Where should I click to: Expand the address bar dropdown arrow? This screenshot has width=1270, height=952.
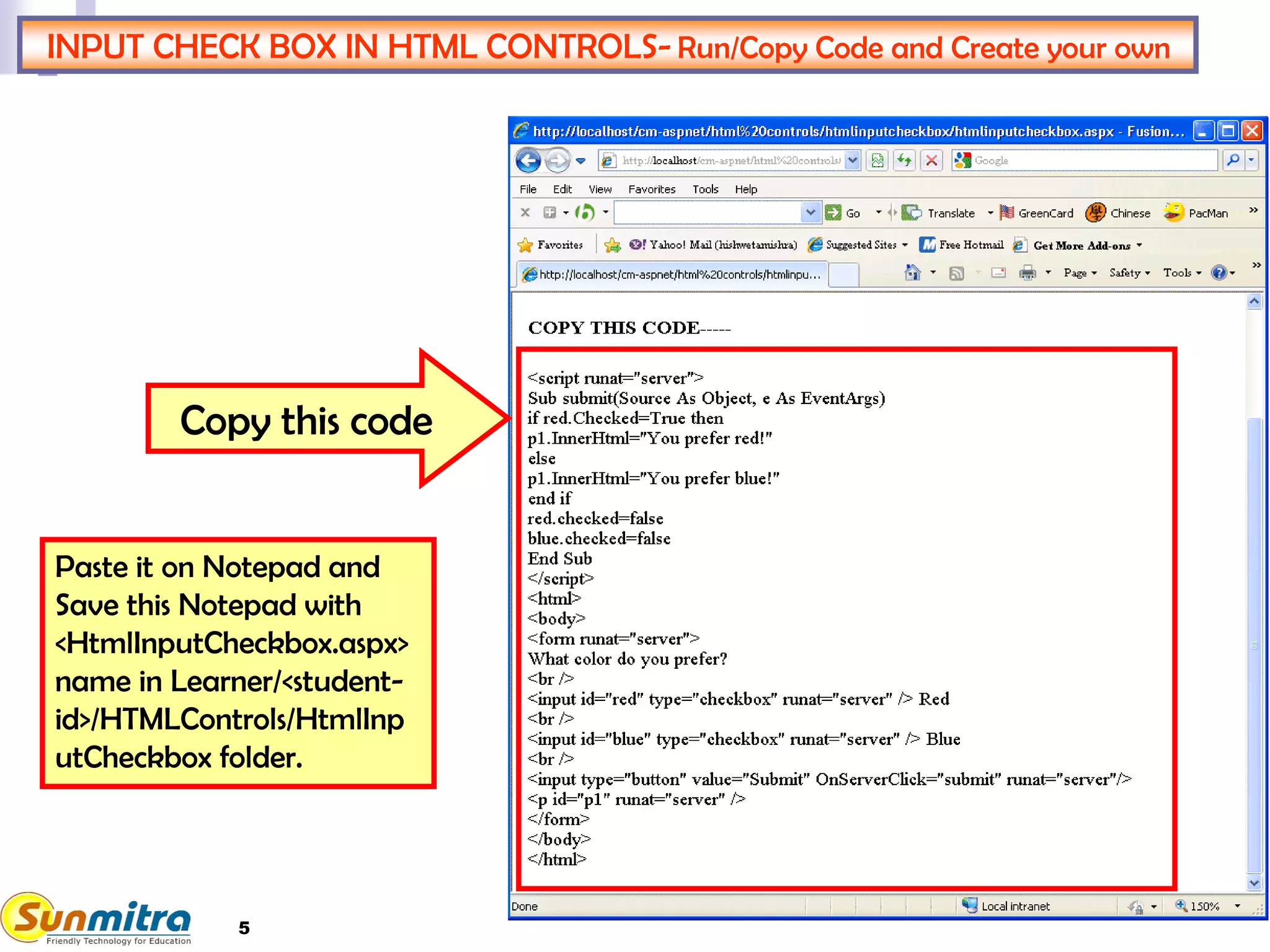point(853,161)
